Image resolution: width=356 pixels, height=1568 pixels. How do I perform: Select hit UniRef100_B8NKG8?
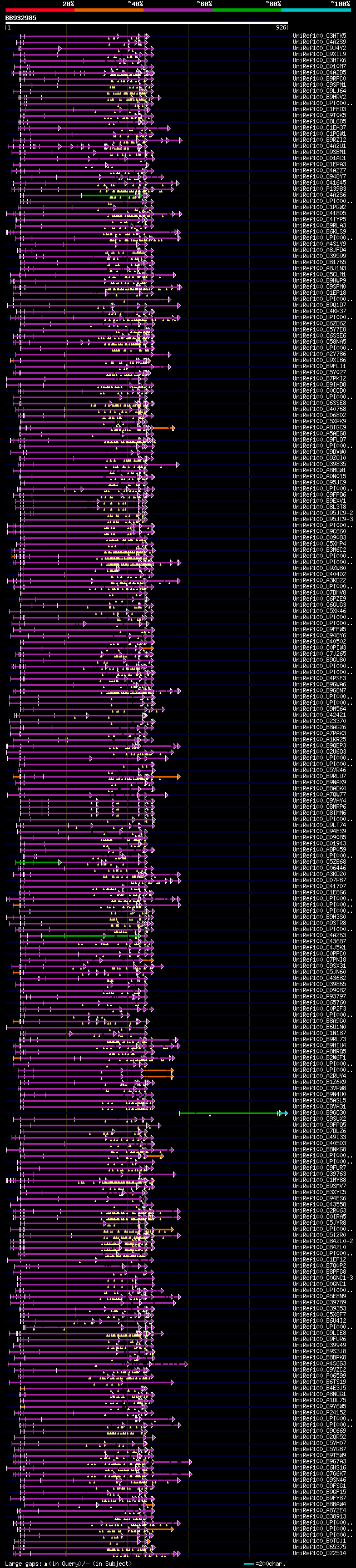(x=319, y=1149)
